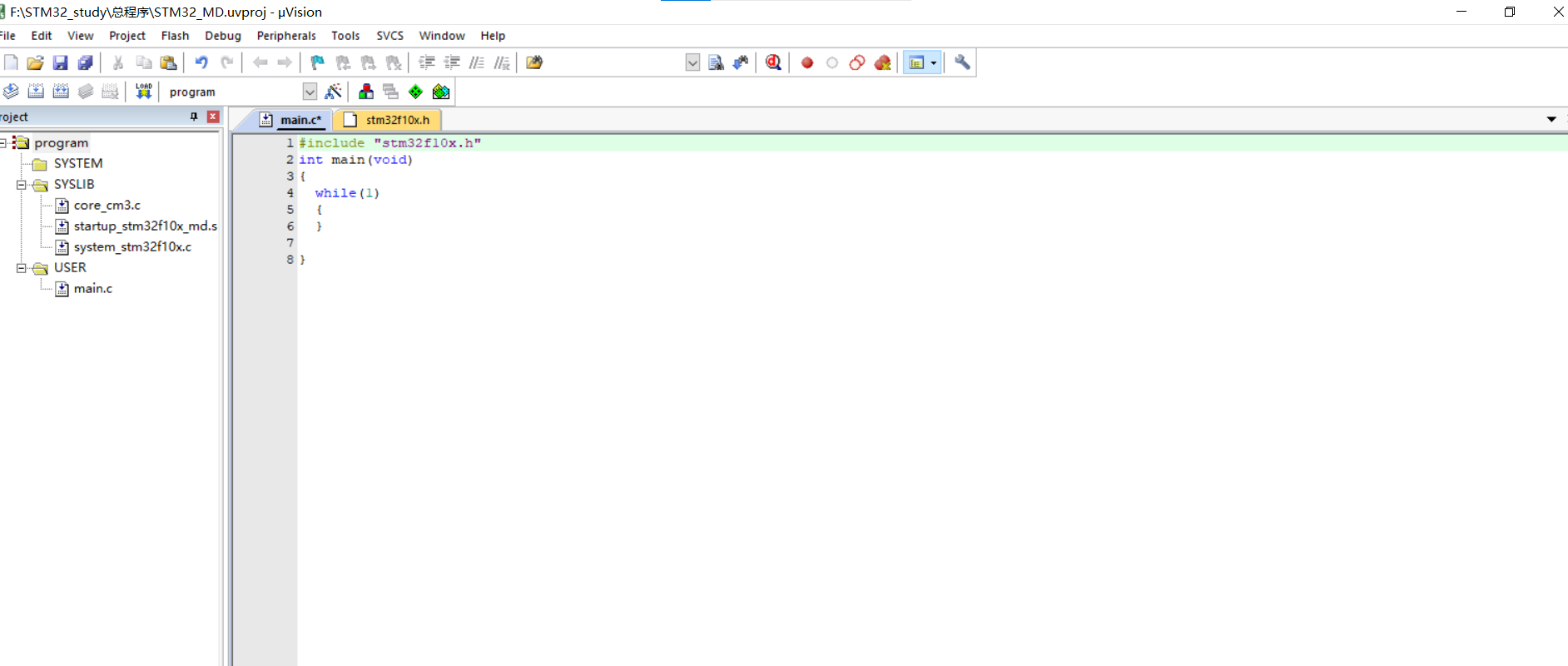This screenshot has width=1568, height=666.
Task: Open the window view dropdown arrow
Action: pyautogui.click(x=934, y=62)
